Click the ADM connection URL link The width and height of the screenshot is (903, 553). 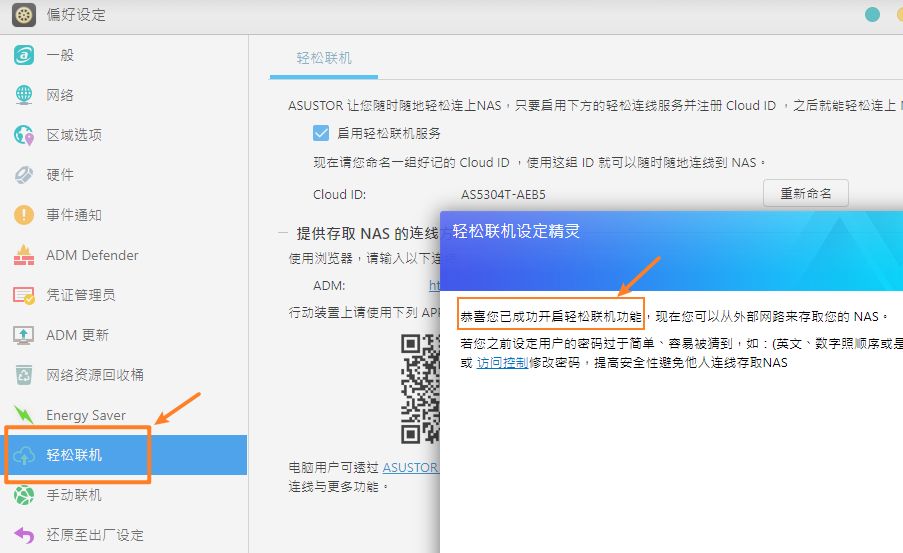(434, 285)
